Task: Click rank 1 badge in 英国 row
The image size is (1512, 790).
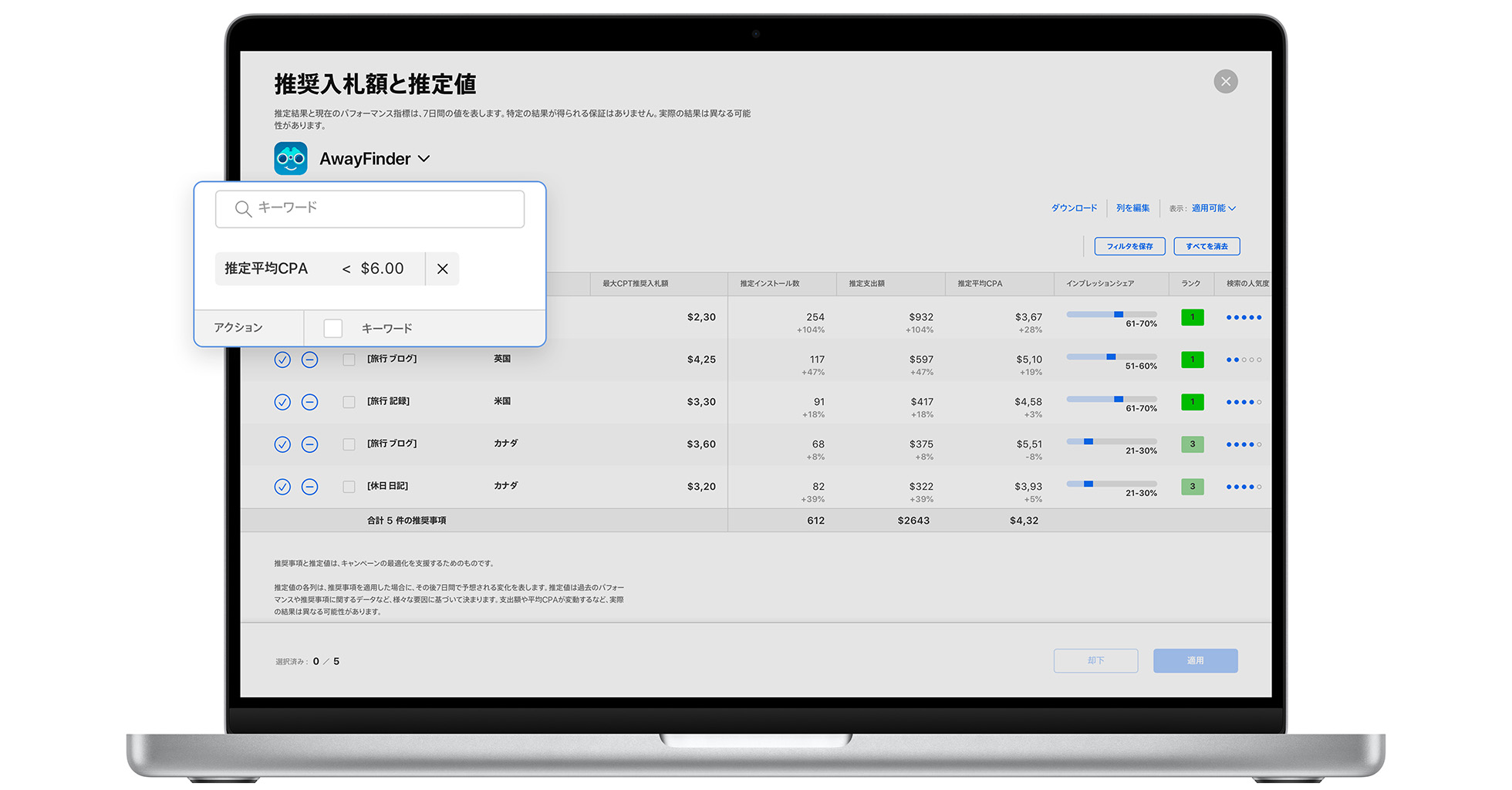Action: point(1192,360)
